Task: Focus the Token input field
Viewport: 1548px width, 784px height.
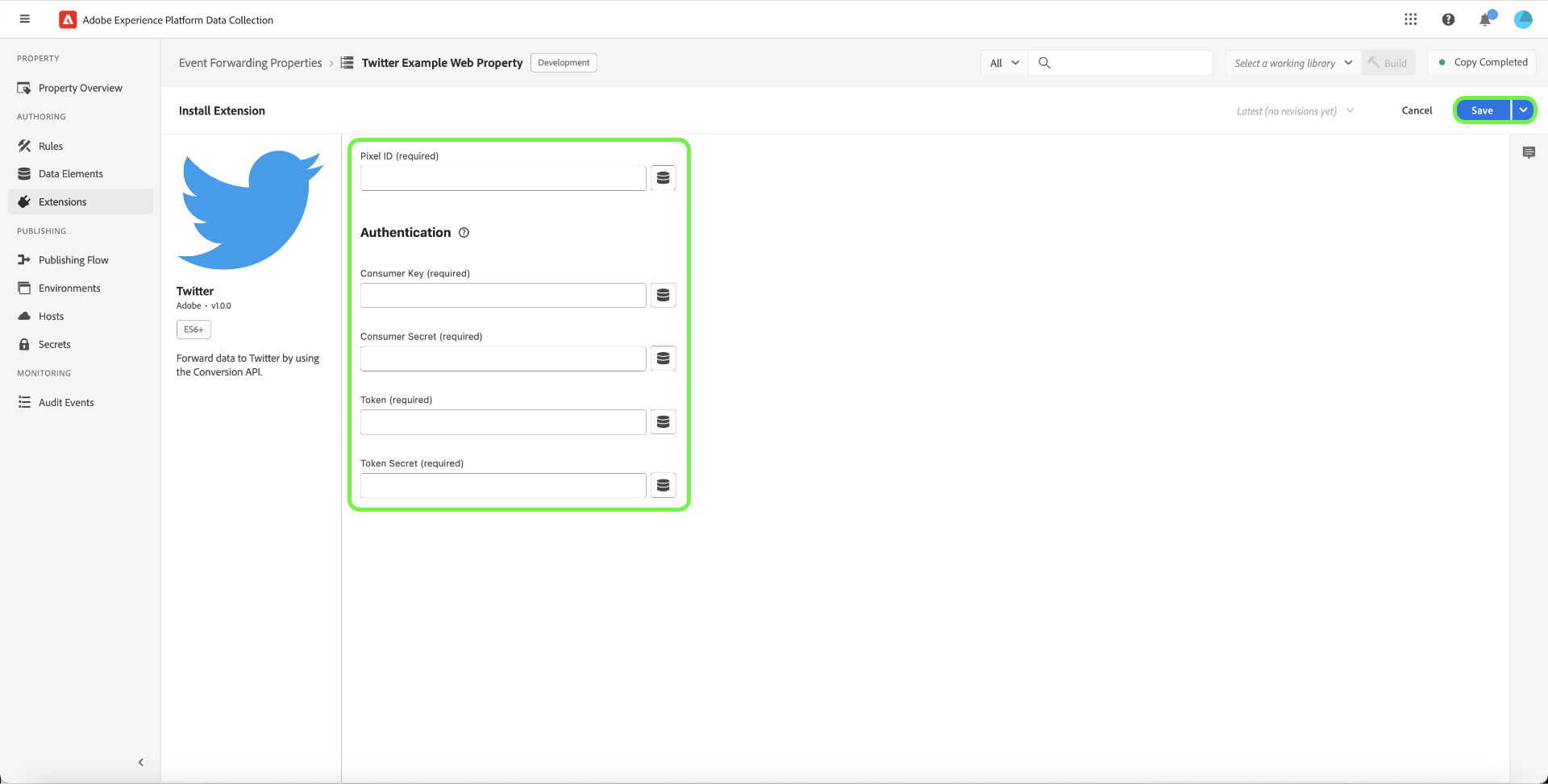Action: tap(503, 421)
